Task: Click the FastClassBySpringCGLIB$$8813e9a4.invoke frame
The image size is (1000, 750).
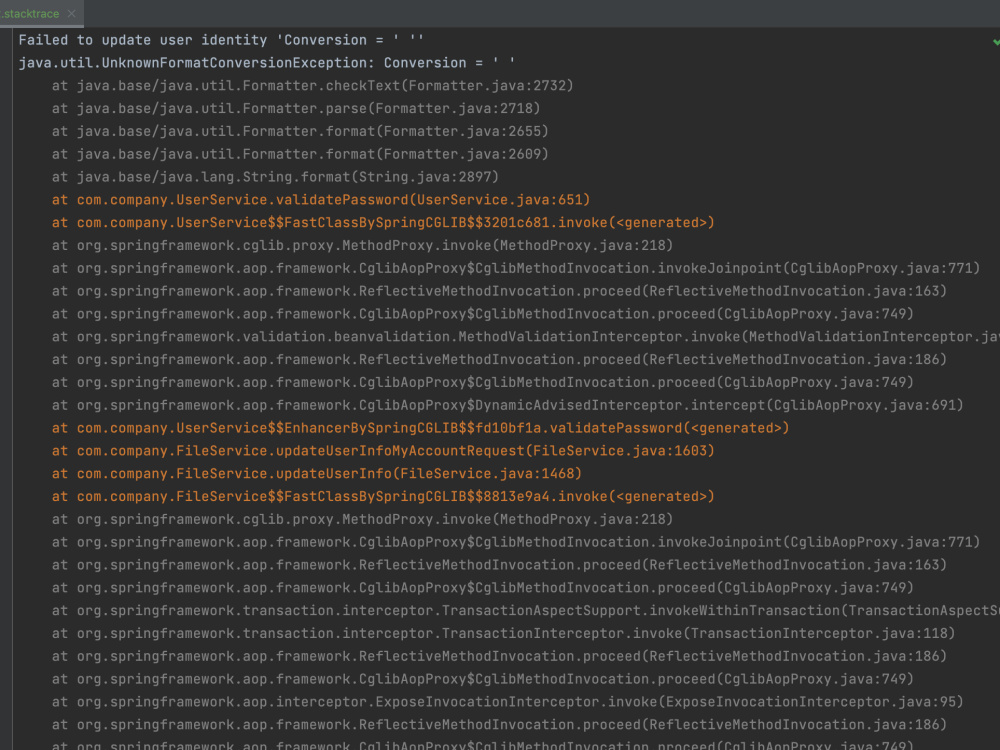Action: [383, 497]
